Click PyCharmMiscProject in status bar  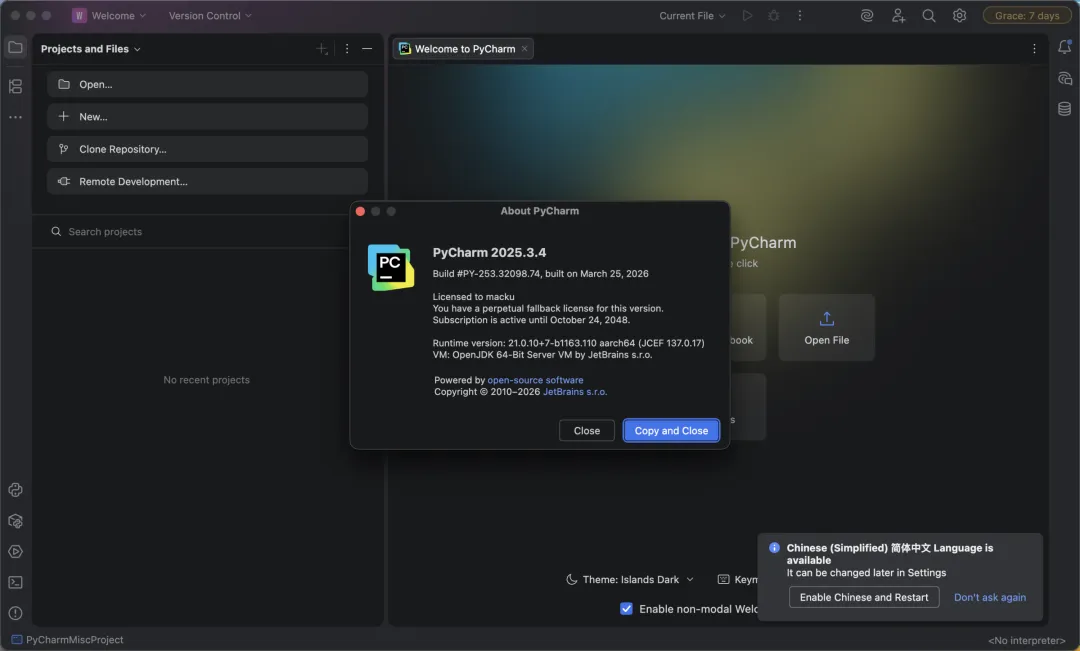pos(68,640)
